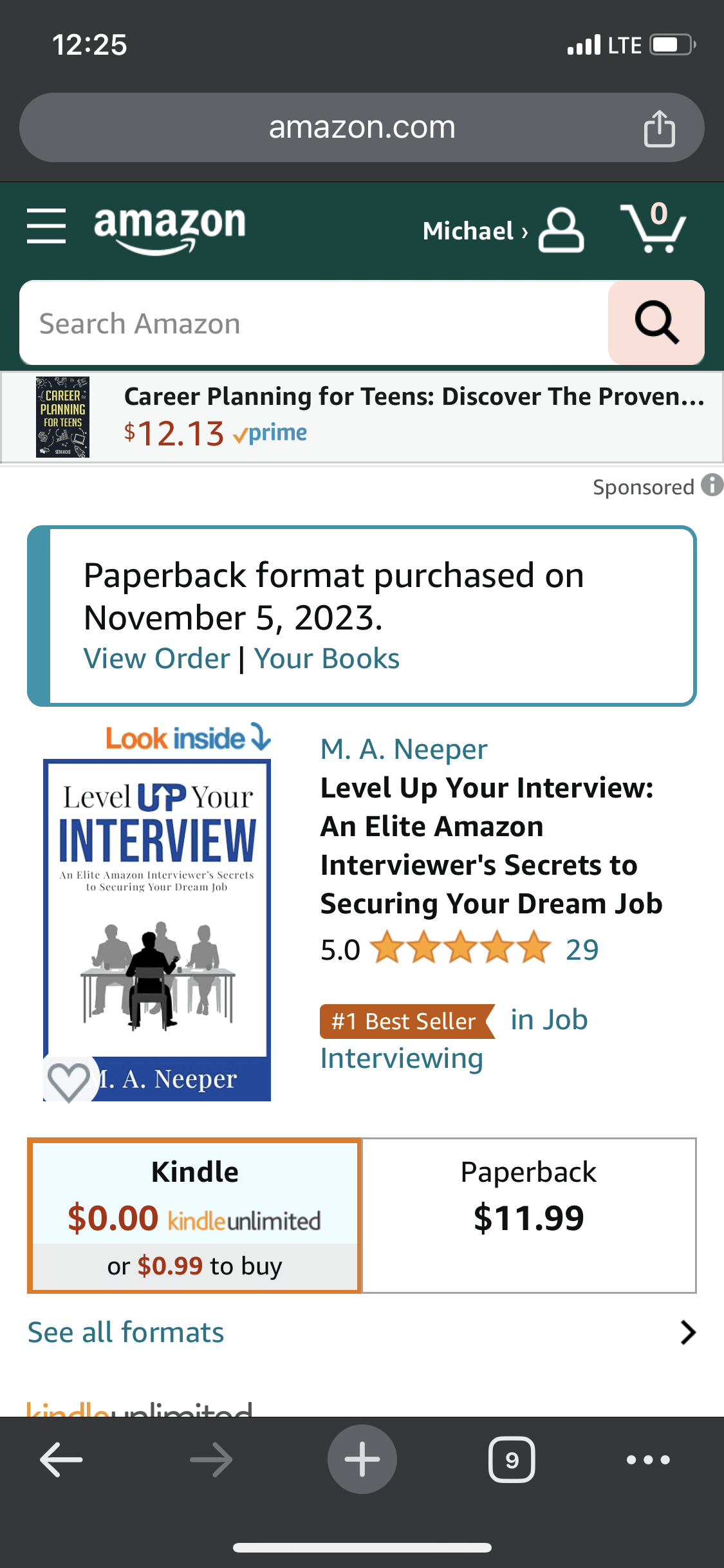The width and height of the screenshot is (724, 1568).
Task: Select the Kindle format option
Action: pos(194,1215)
